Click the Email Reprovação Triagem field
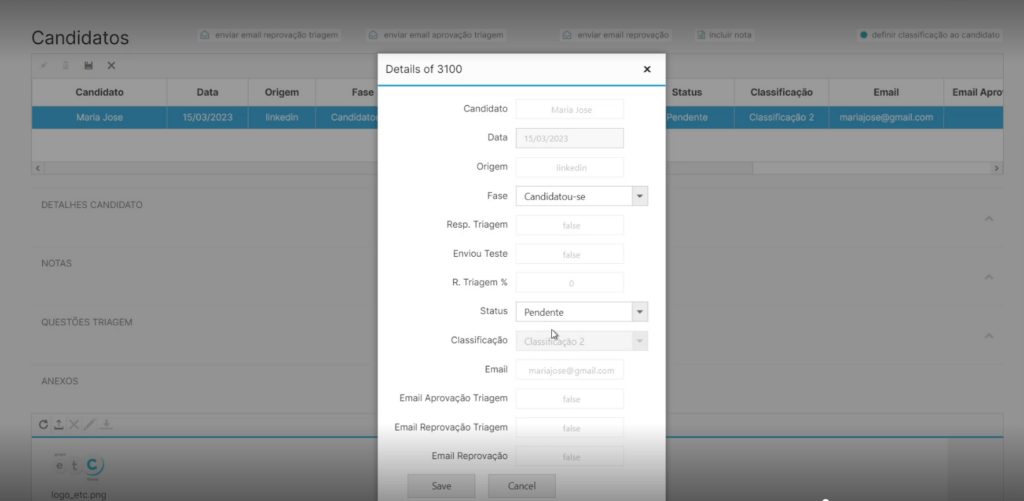Viewport: 1024px width, 501px height. point(569,428)
